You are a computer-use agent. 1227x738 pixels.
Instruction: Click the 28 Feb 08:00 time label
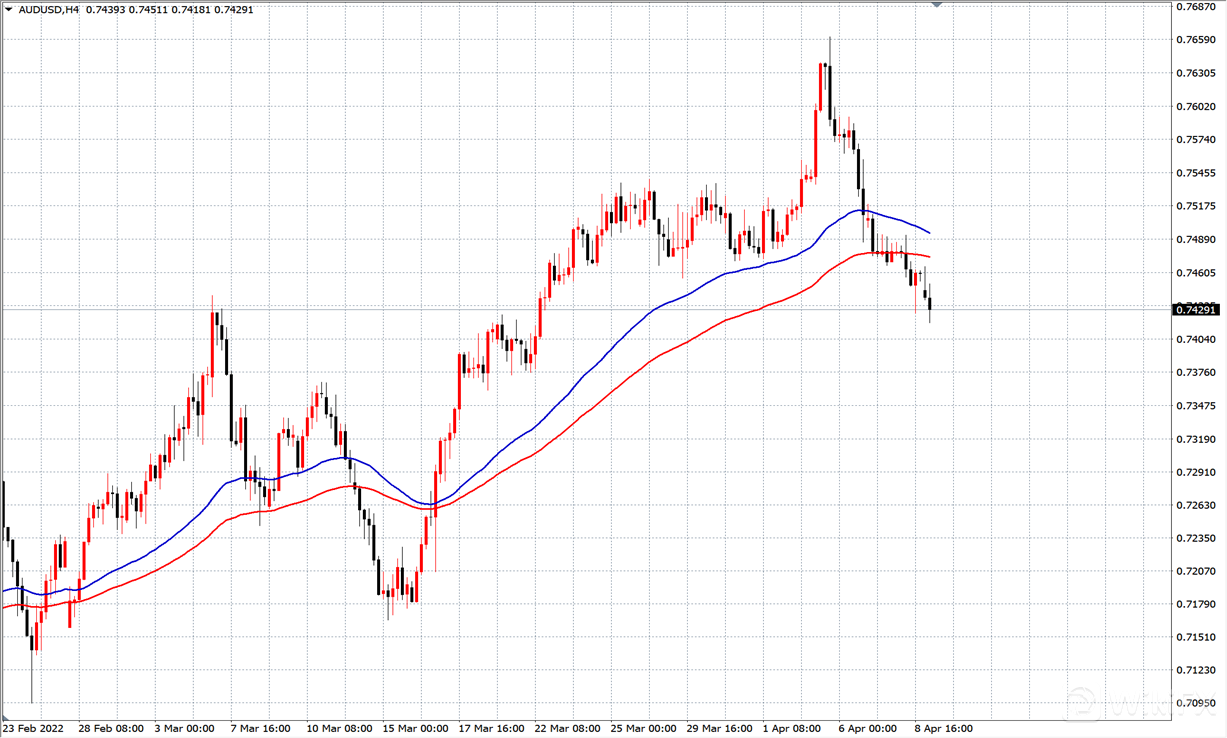click(109, 728)
